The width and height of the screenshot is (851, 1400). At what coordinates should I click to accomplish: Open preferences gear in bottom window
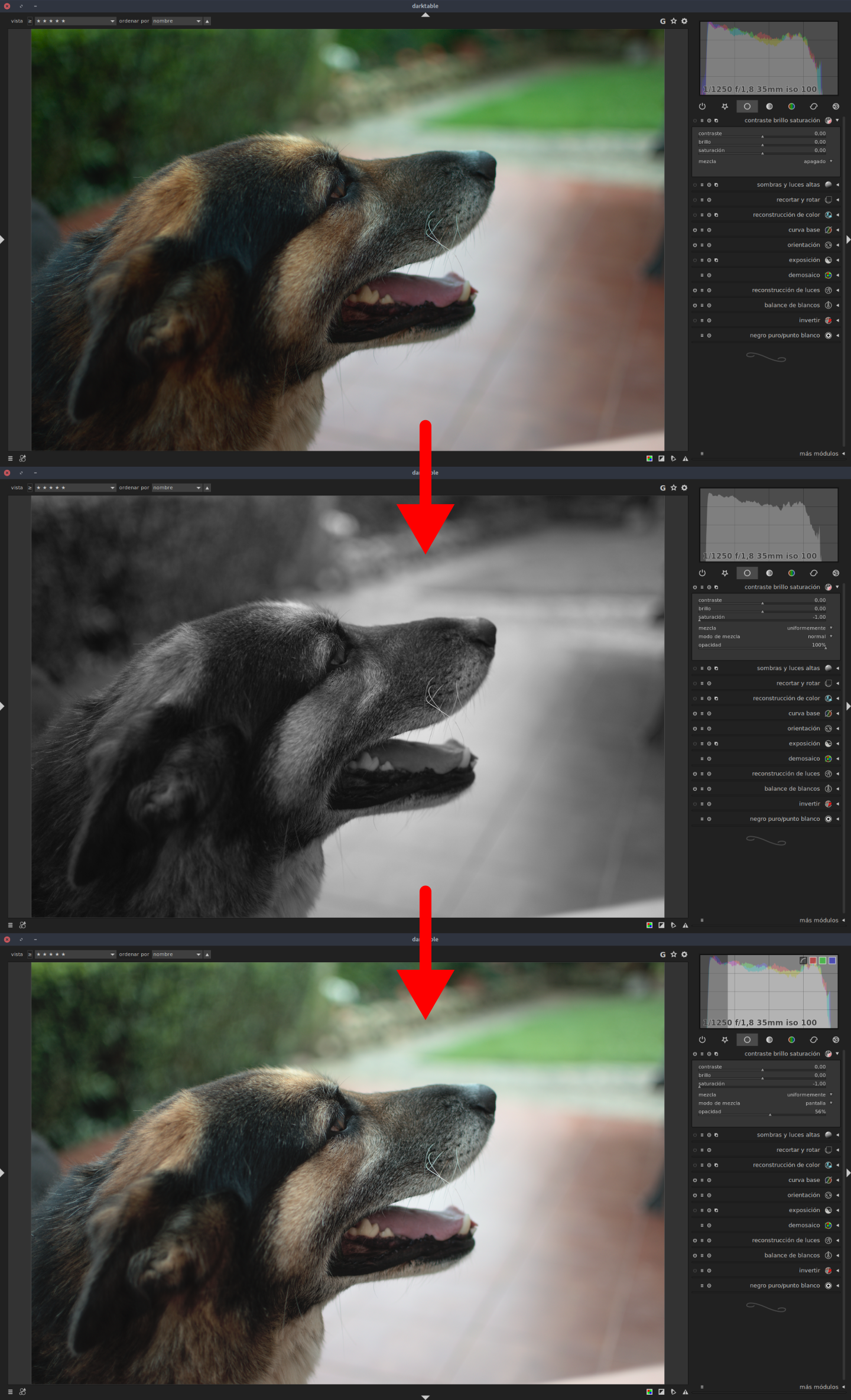[x=684, y=954]
